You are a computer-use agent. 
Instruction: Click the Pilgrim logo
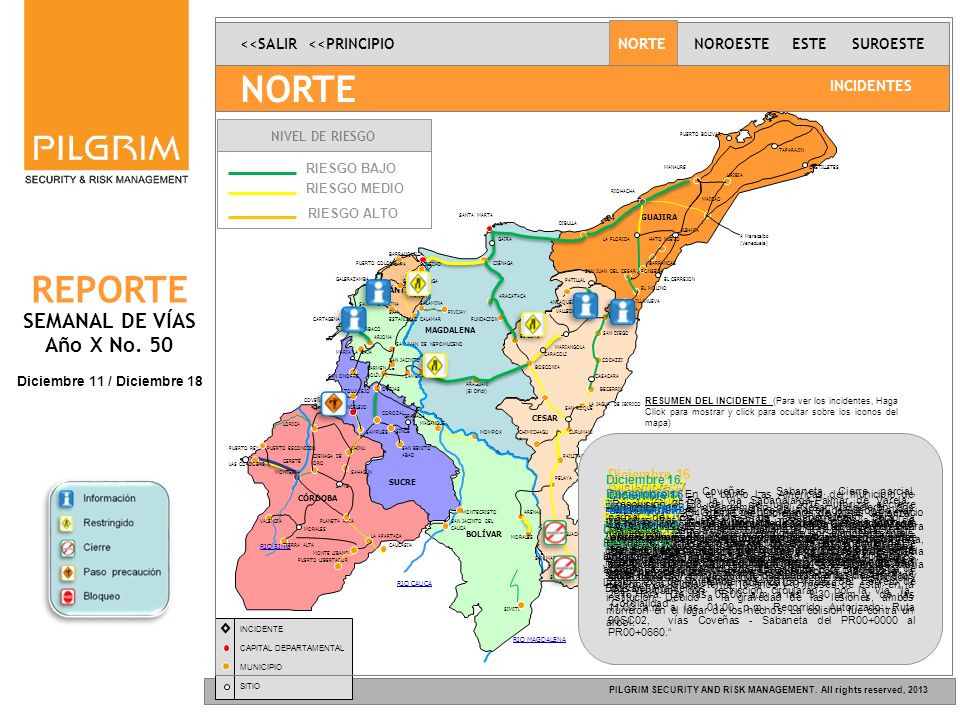[x=107, y=92]
